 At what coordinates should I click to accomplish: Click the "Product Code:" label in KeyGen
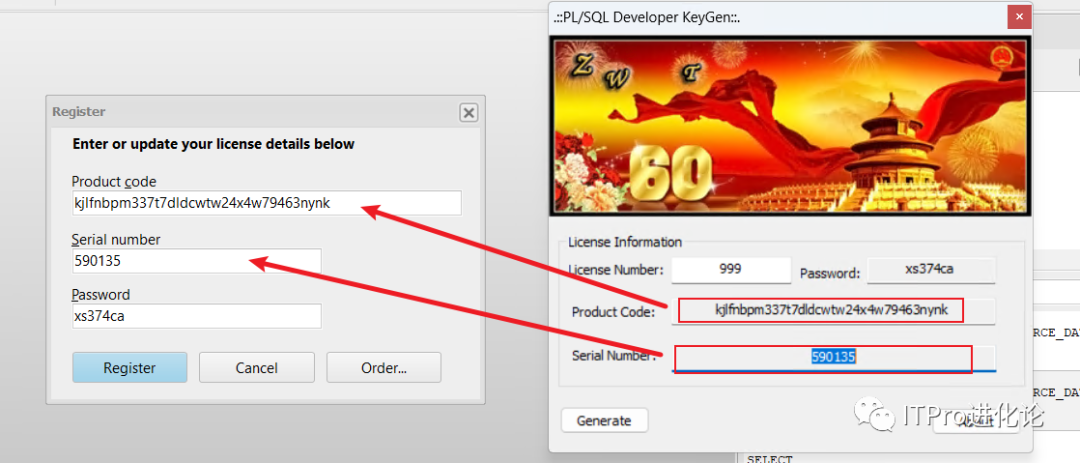tap(612, 313)
